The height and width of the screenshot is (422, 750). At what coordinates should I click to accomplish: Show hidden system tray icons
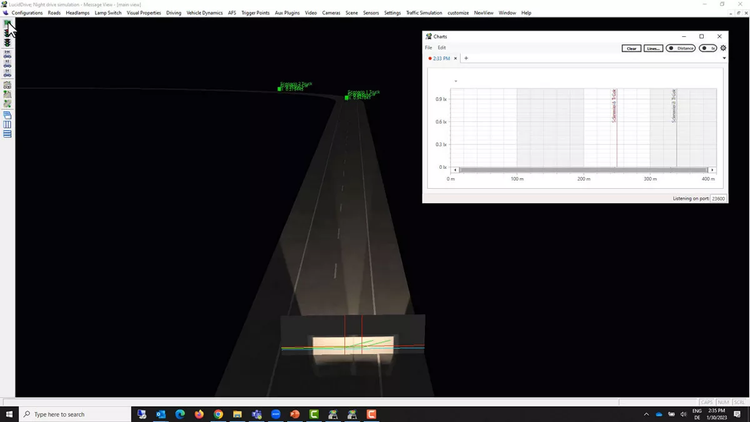coord(646,414)
